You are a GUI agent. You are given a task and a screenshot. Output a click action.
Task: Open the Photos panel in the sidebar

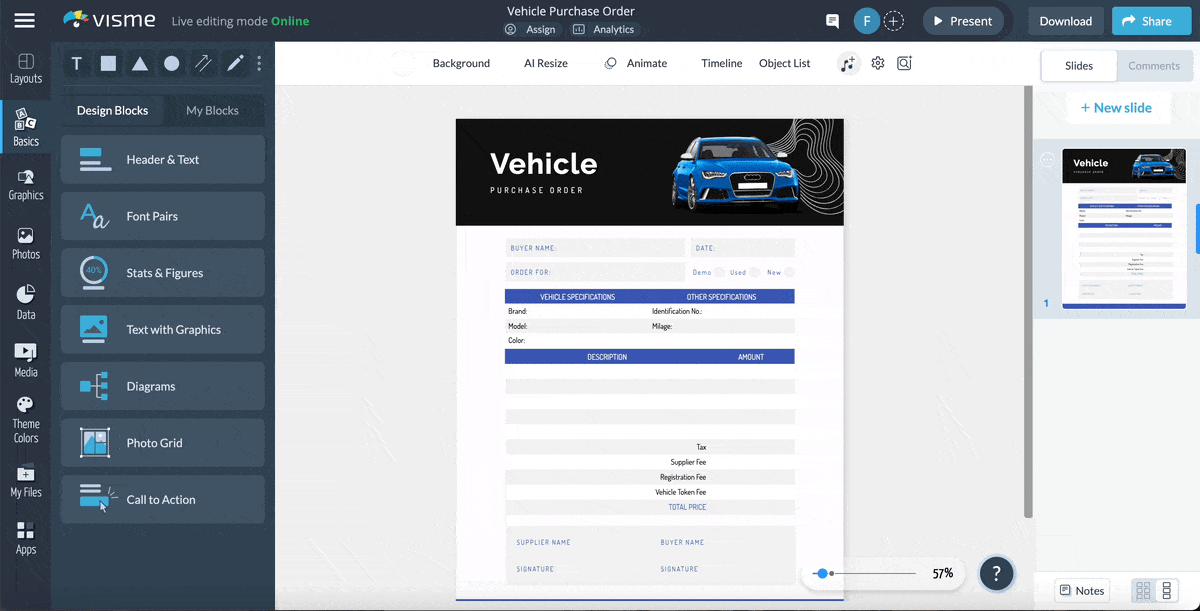coord(26,243)
